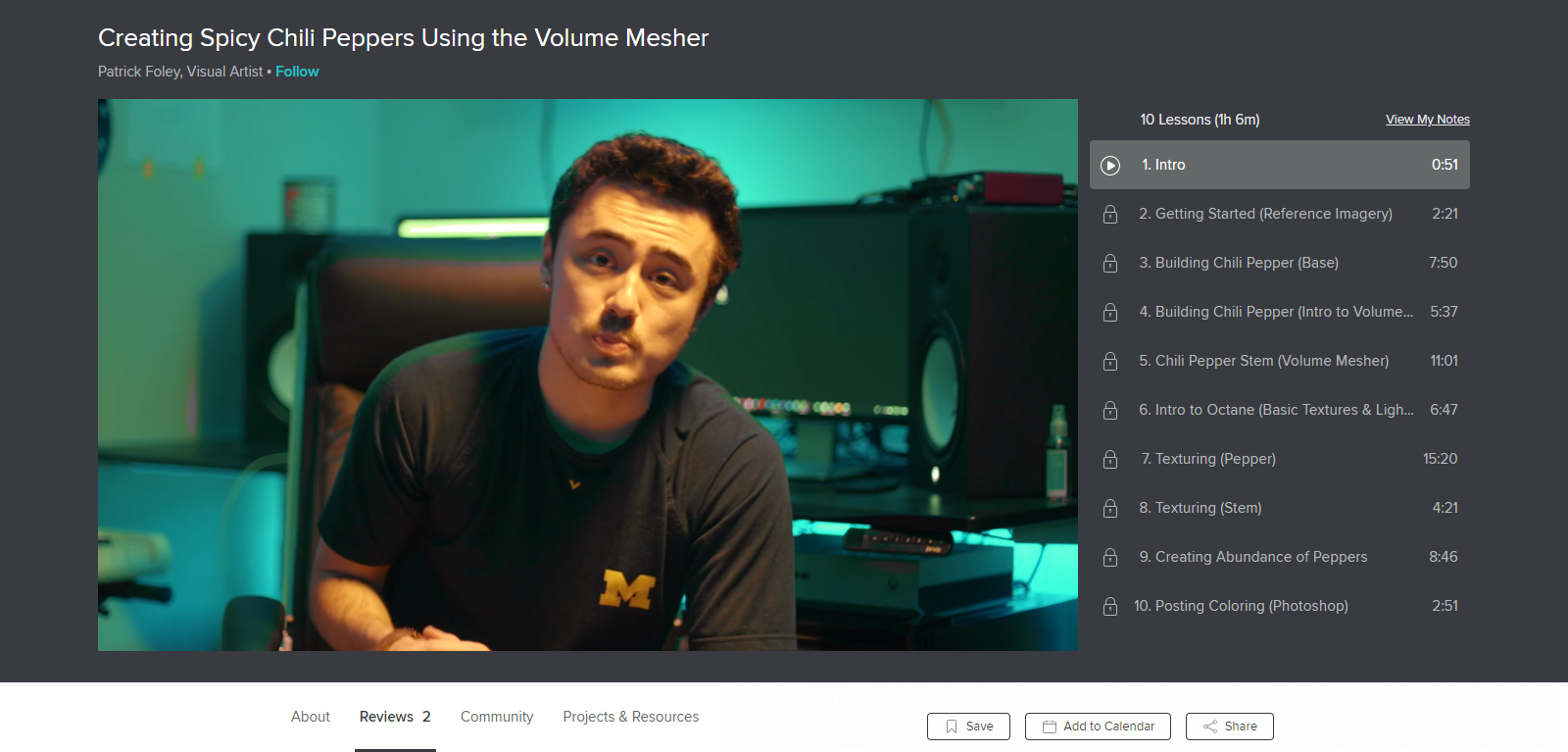The width and height of the screenshot is (1568, 752).
Task: Click lock icon for Chili Pepper Stem lesson
Action: [x=1110, y=361]
